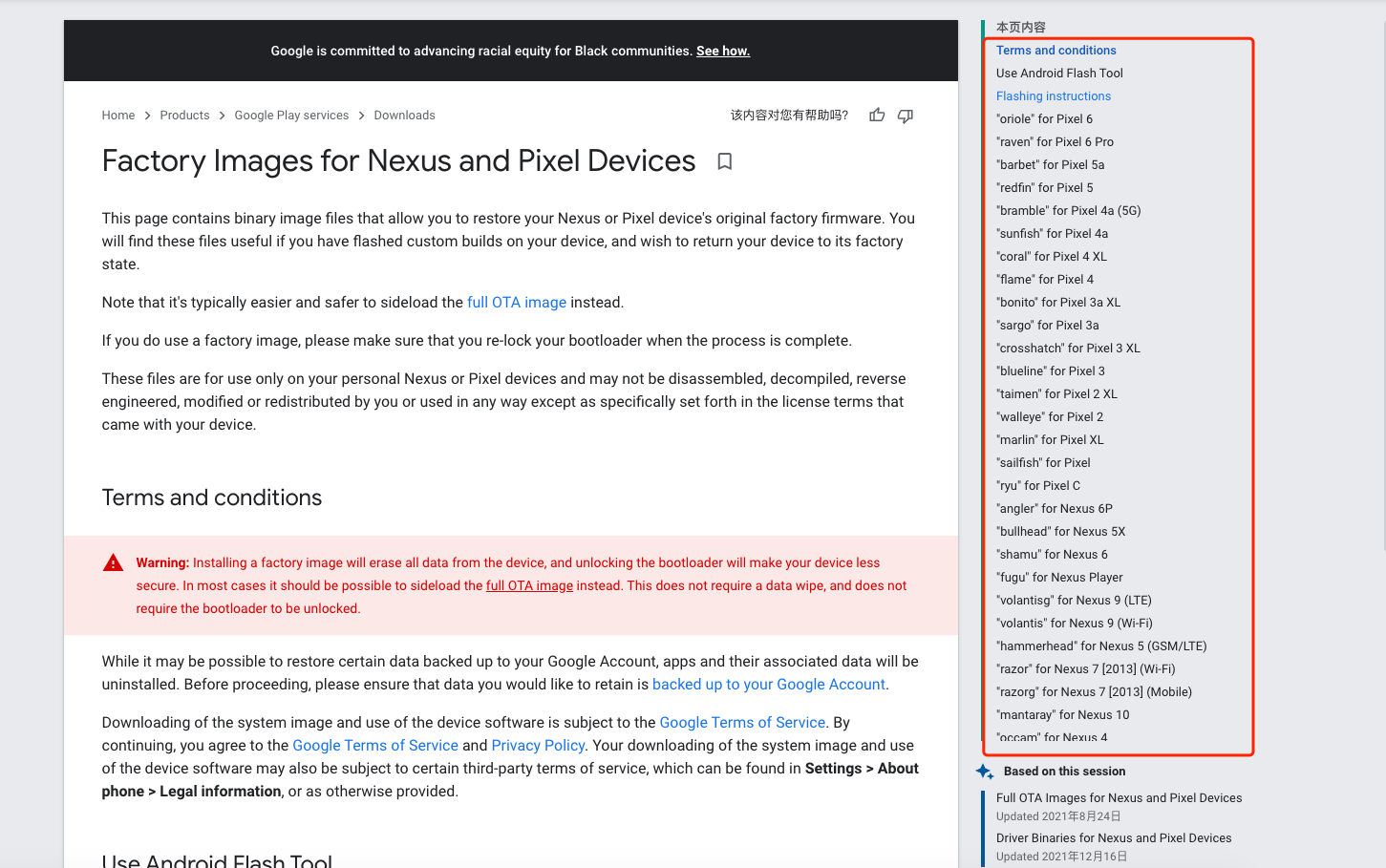This screenshot has width=1386, height=868.
Task: Open Full OTA Images for Nexus and Pixel Devices recommendation
Action: [x=1119, y=798]
